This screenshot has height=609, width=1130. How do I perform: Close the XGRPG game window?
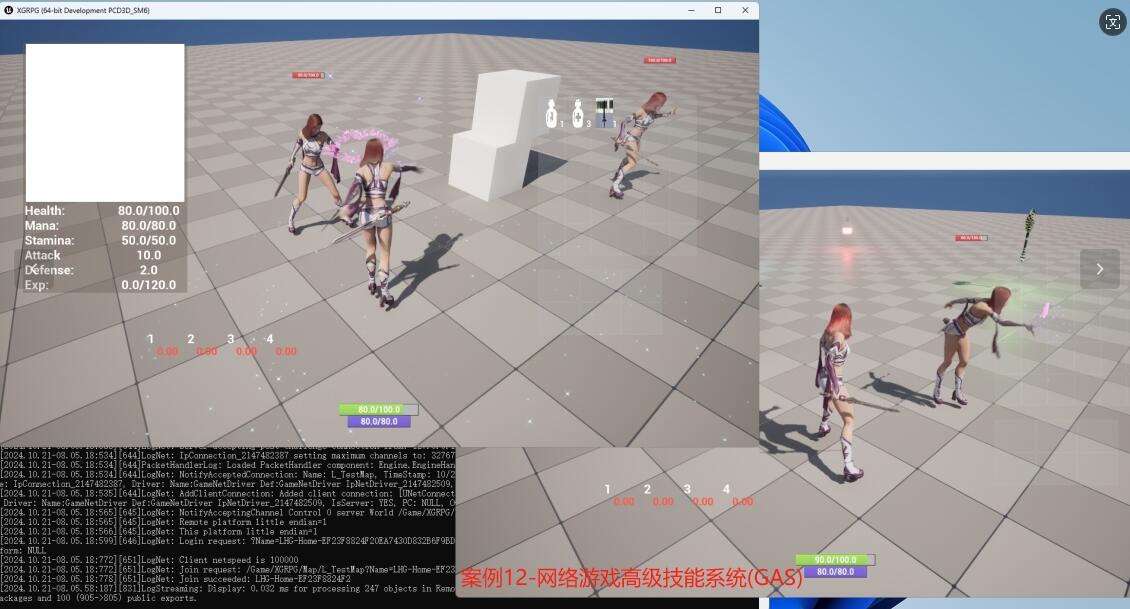pyautogui.click(x=745, y=10)
